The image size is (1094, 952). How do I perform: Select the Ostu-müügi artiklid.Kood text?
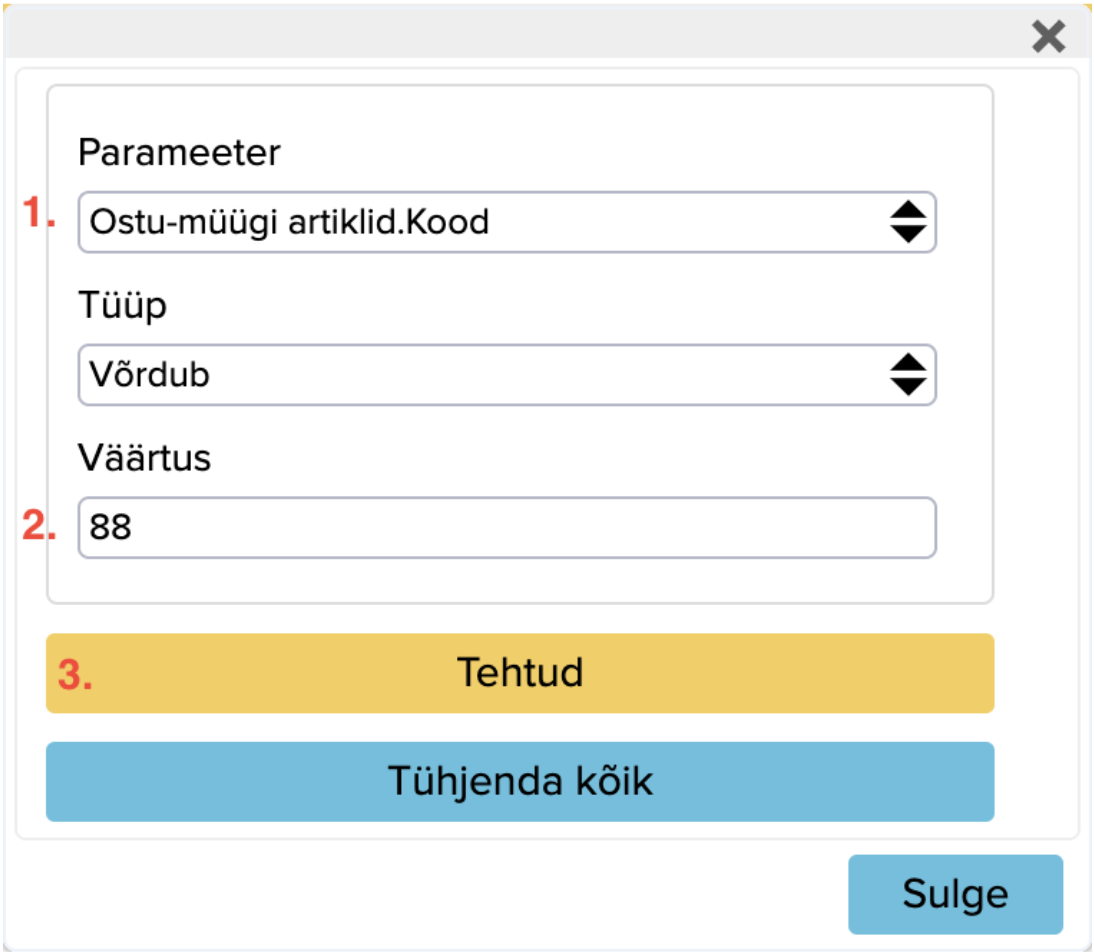click(289, 222)
